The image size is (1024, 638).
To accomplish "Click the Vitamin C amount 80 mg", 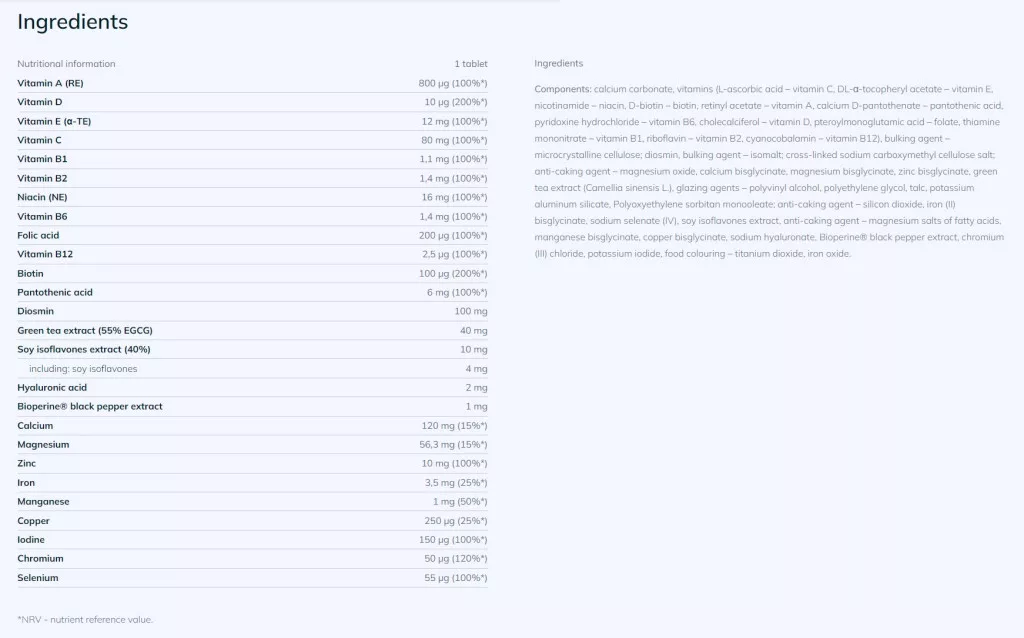I will tap(454, 140).
